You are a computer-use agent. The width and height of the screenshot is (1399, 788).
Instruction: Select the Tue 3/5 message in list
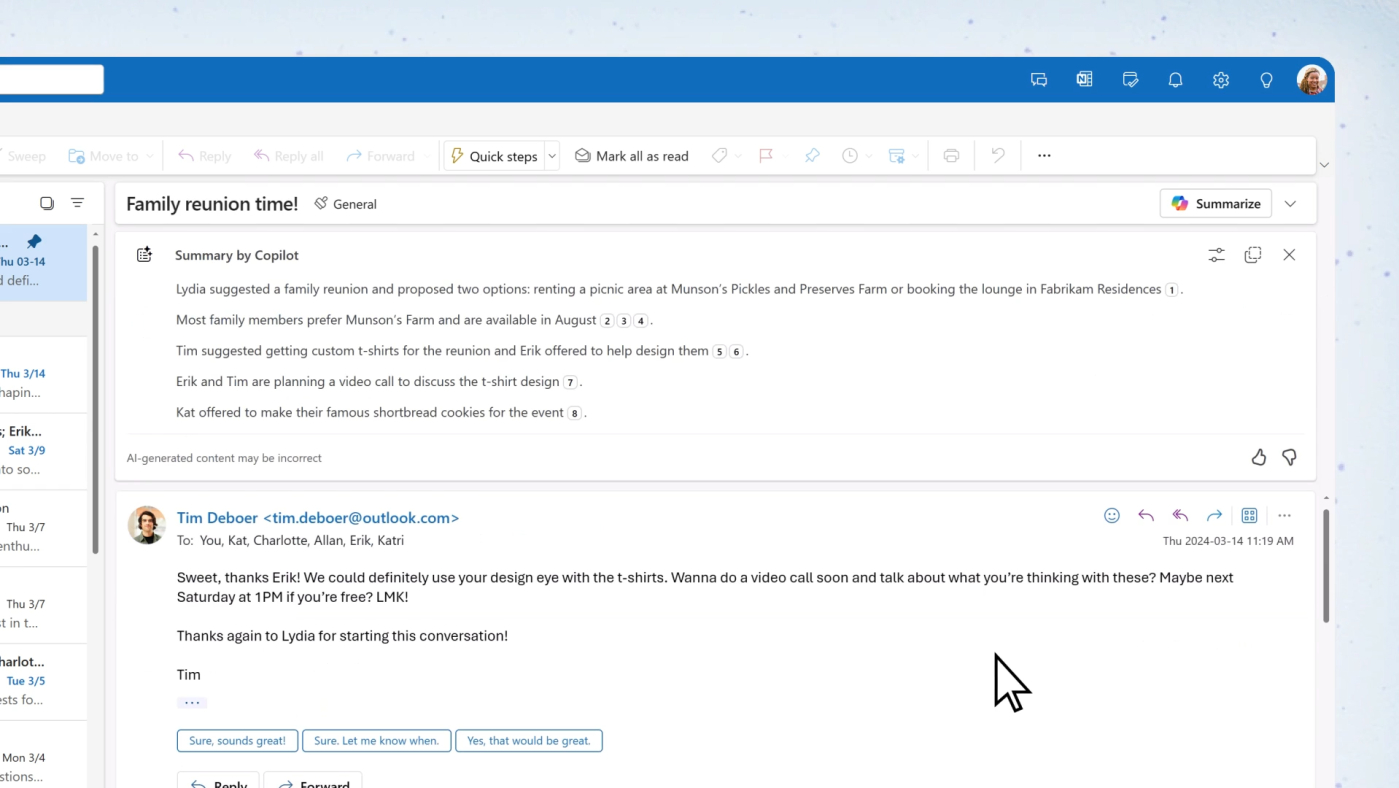click(43, 682)
